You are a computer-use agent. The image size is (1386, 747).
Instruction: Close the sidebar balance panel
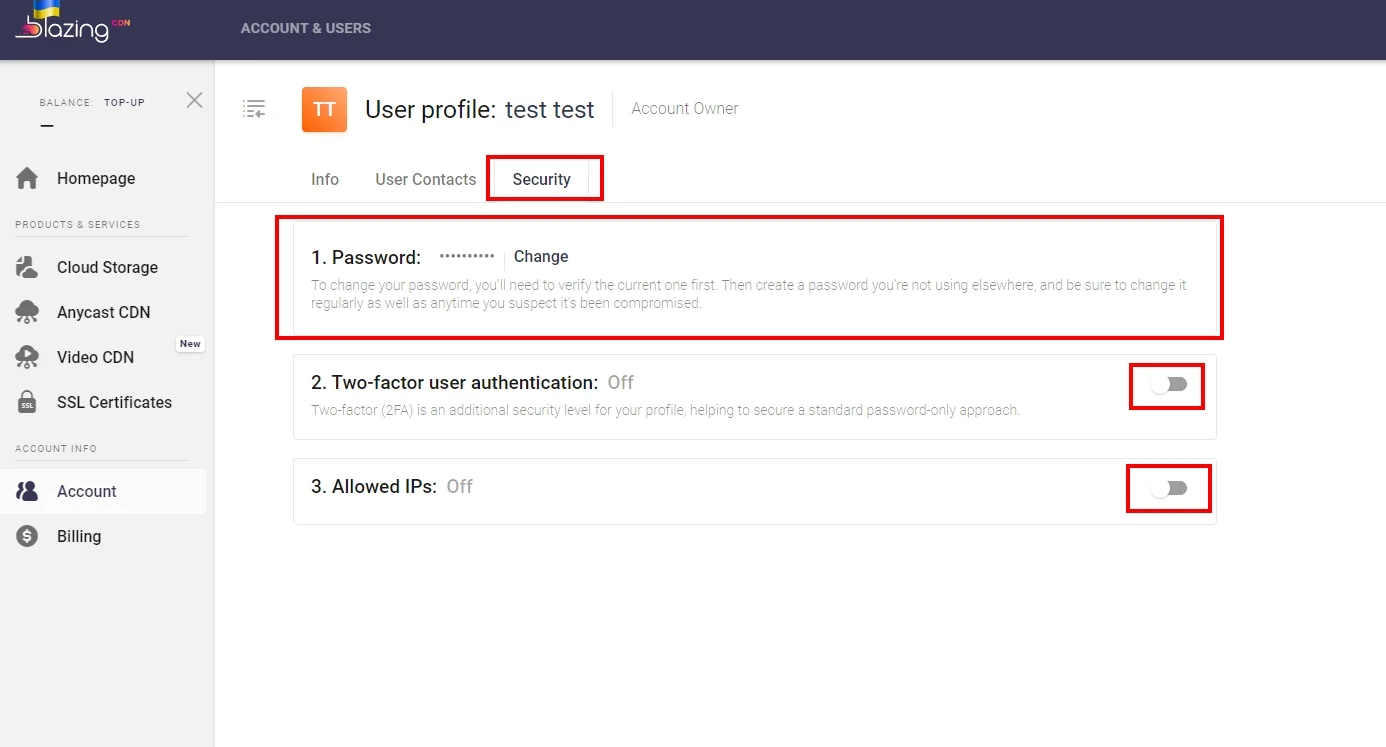(x=195, y=100)
